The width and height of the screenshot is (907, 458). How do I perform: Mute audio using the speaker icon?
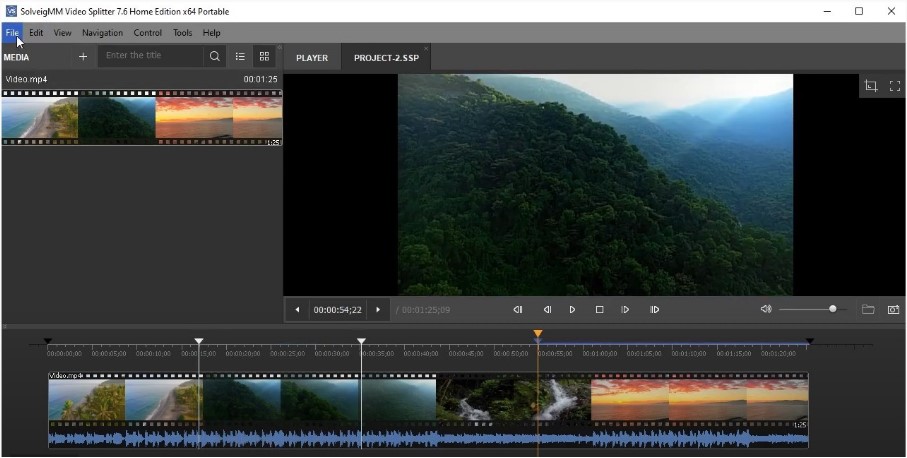tap(766, 310)
